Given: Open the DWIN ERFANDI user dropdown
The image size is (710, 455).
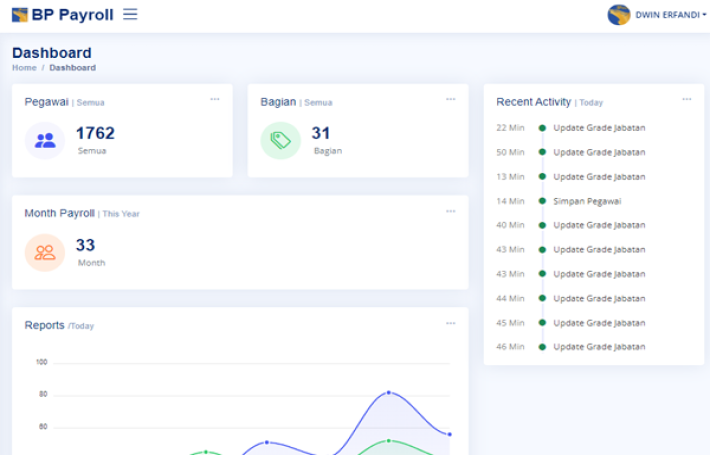Looking at the screenshot, I should point(670,15).
